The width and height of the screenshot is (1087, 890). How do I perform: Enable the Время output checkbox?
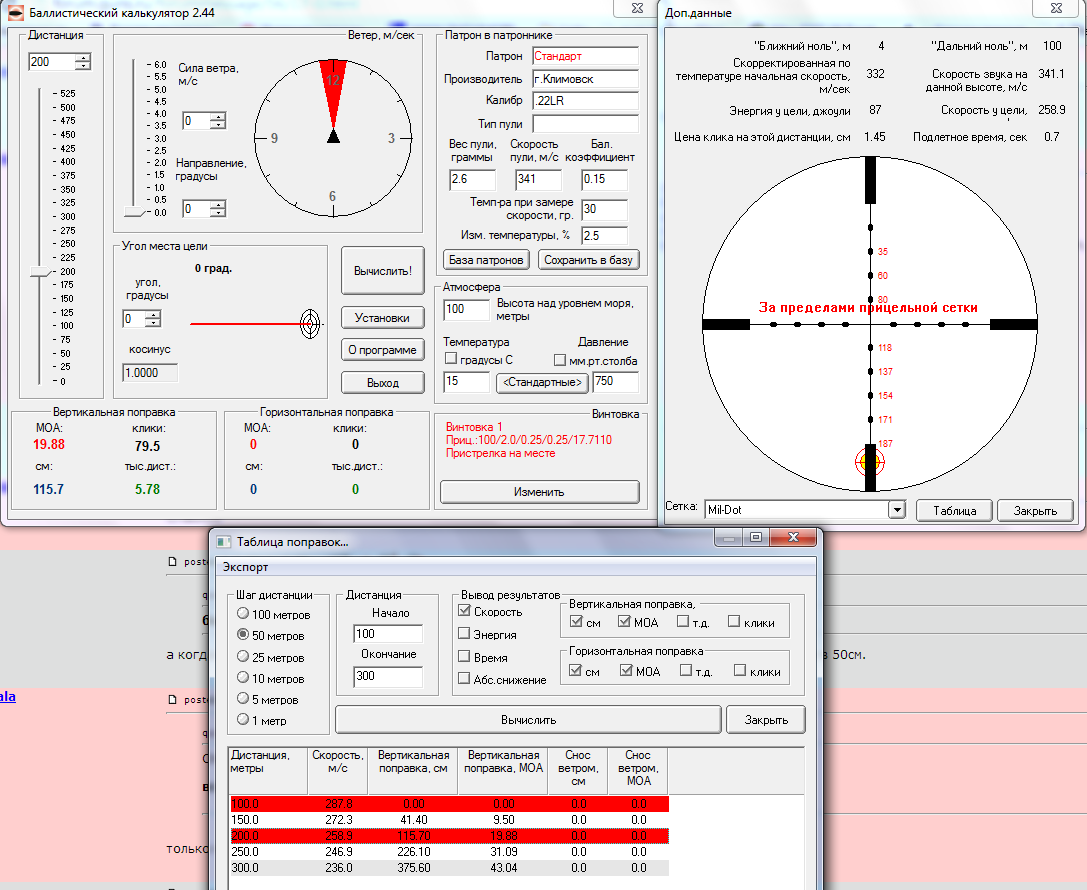tap(464, 656)
